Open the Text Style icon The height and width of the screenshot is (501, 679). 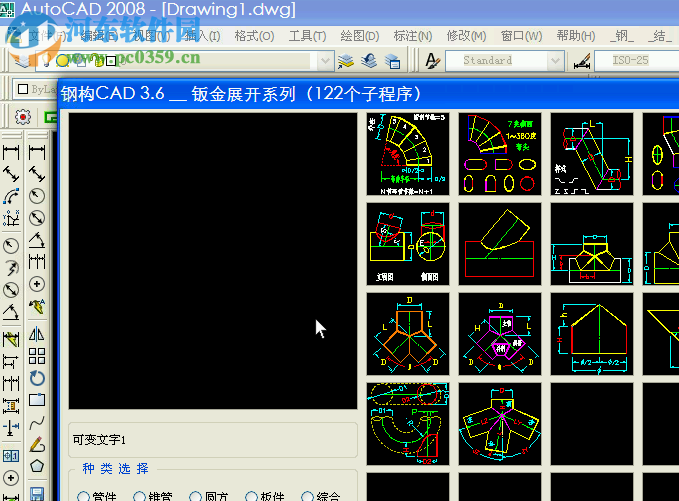coord(432,61)
